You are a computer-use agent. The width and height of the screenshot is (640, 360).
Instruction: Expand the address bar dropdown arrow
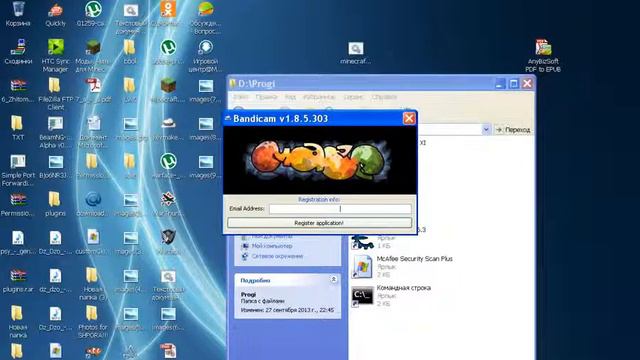[486, 129]
